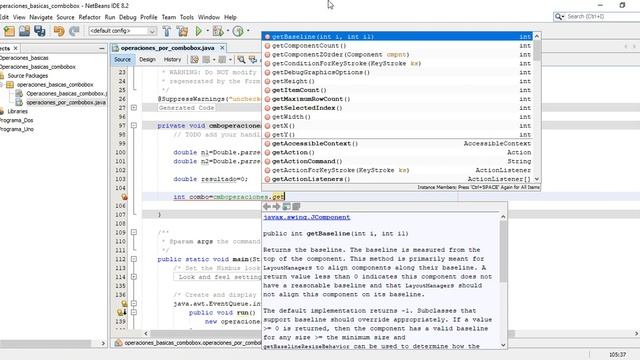The width and height of the screenshot is (640, 360).
Task: Collapse the main method fold at line 112
Action: click(x=134, y=259)
